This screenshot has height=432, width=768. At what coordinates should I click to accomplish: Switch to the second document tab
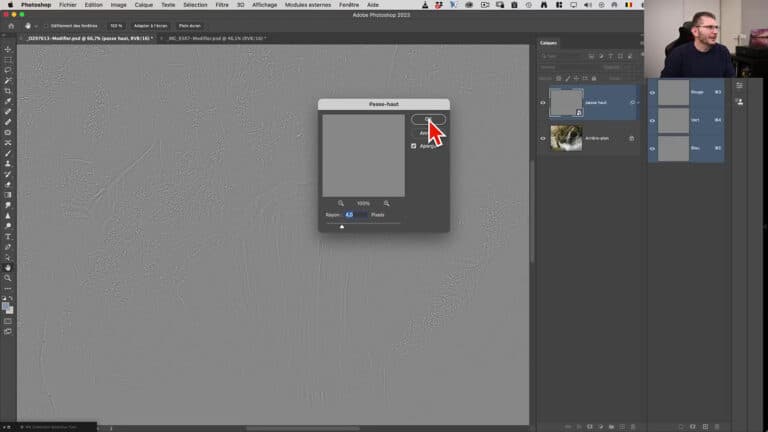pos(217,38)
